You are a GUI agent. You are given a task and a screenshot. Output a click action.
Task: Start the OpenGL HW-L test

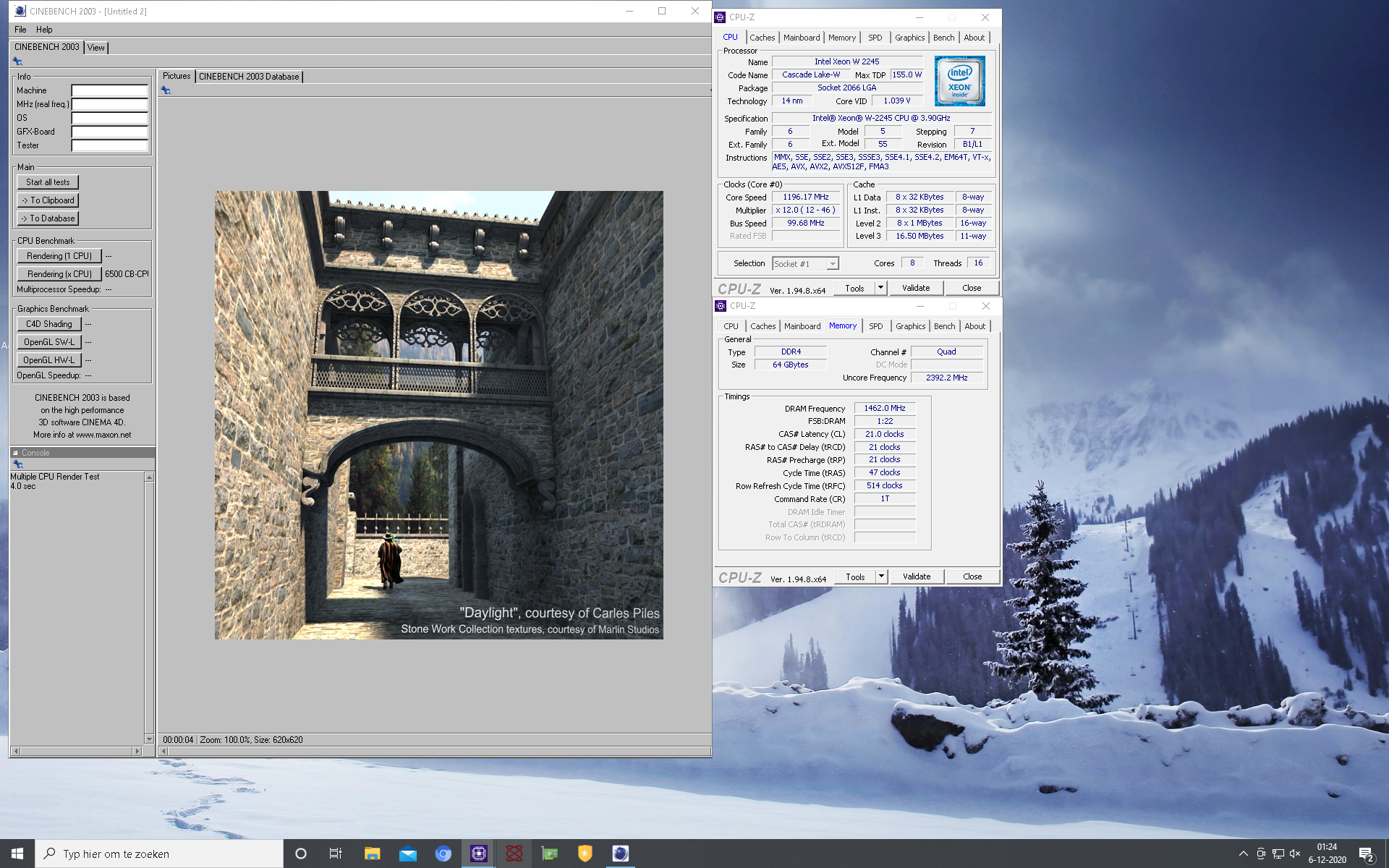pyautogui.click(x=49, y=360)
